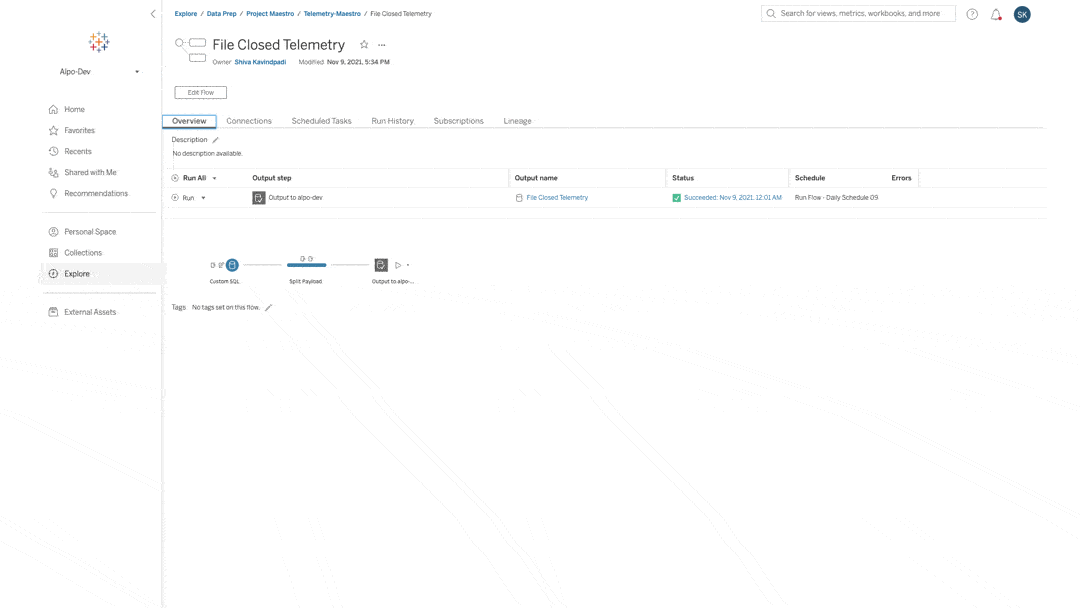Image resolution: width=1080 pixels, height=608 pixels.
Task: Expand the Run dropdown arrow
Action: click(203, 198)
